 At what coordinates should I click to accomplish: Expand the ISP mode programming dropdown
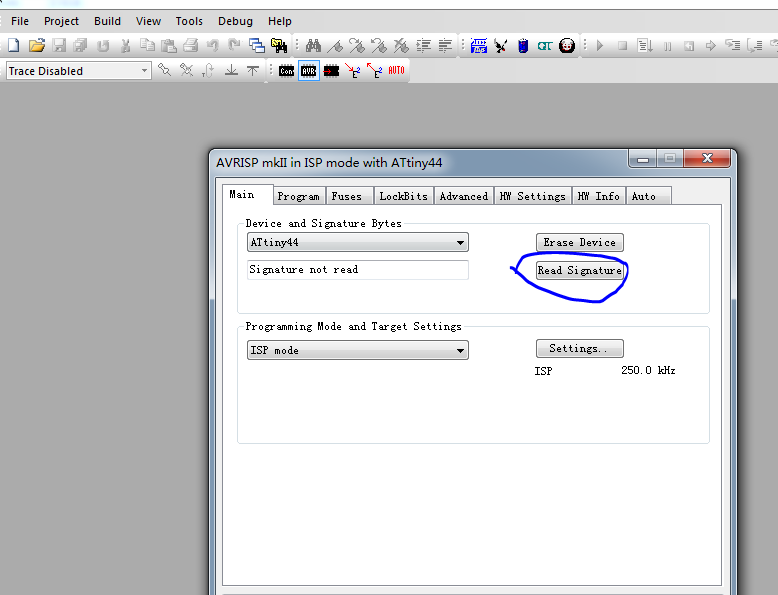357,350
